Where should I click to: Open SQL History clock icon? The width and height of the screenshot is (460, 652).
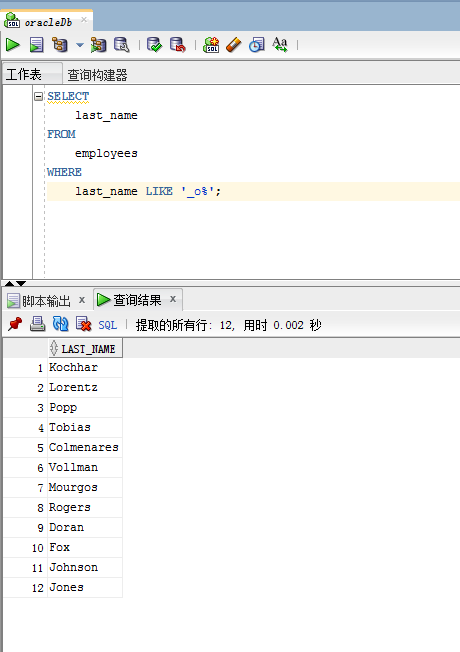pyautogui.click(x=257, y=44)
